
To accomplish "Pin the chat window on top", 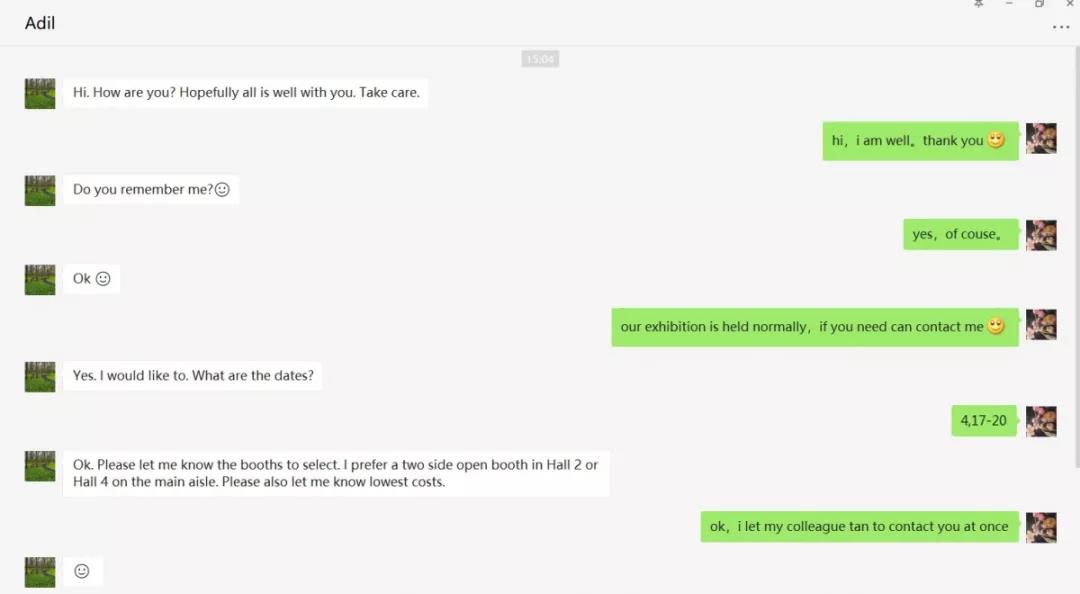I will 979,5.
